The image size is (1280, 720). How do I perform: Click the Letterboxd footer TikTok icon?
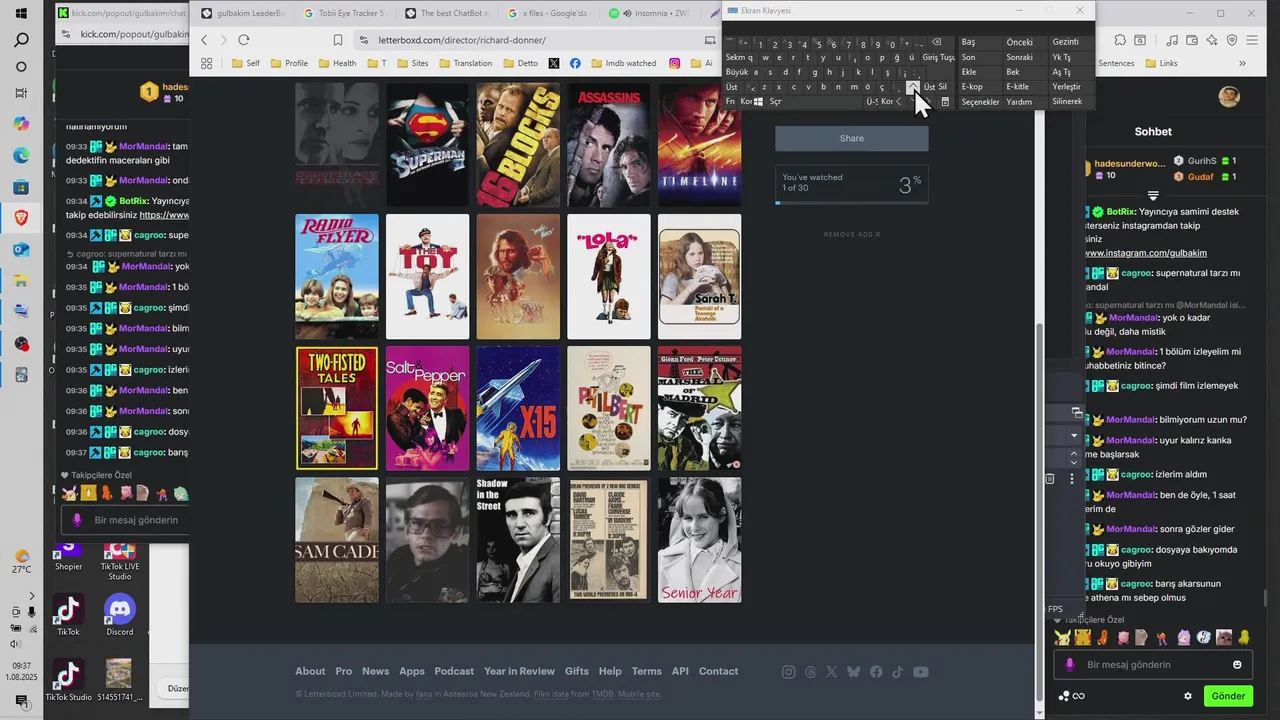(x=898, y=672)
